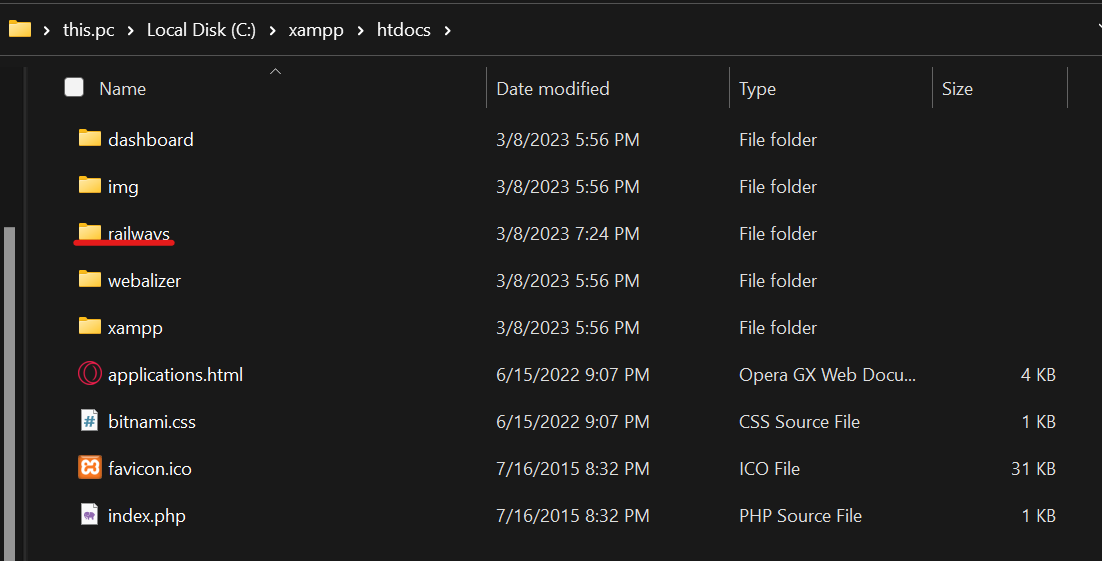Select the bitnami.css file icon

89,420
